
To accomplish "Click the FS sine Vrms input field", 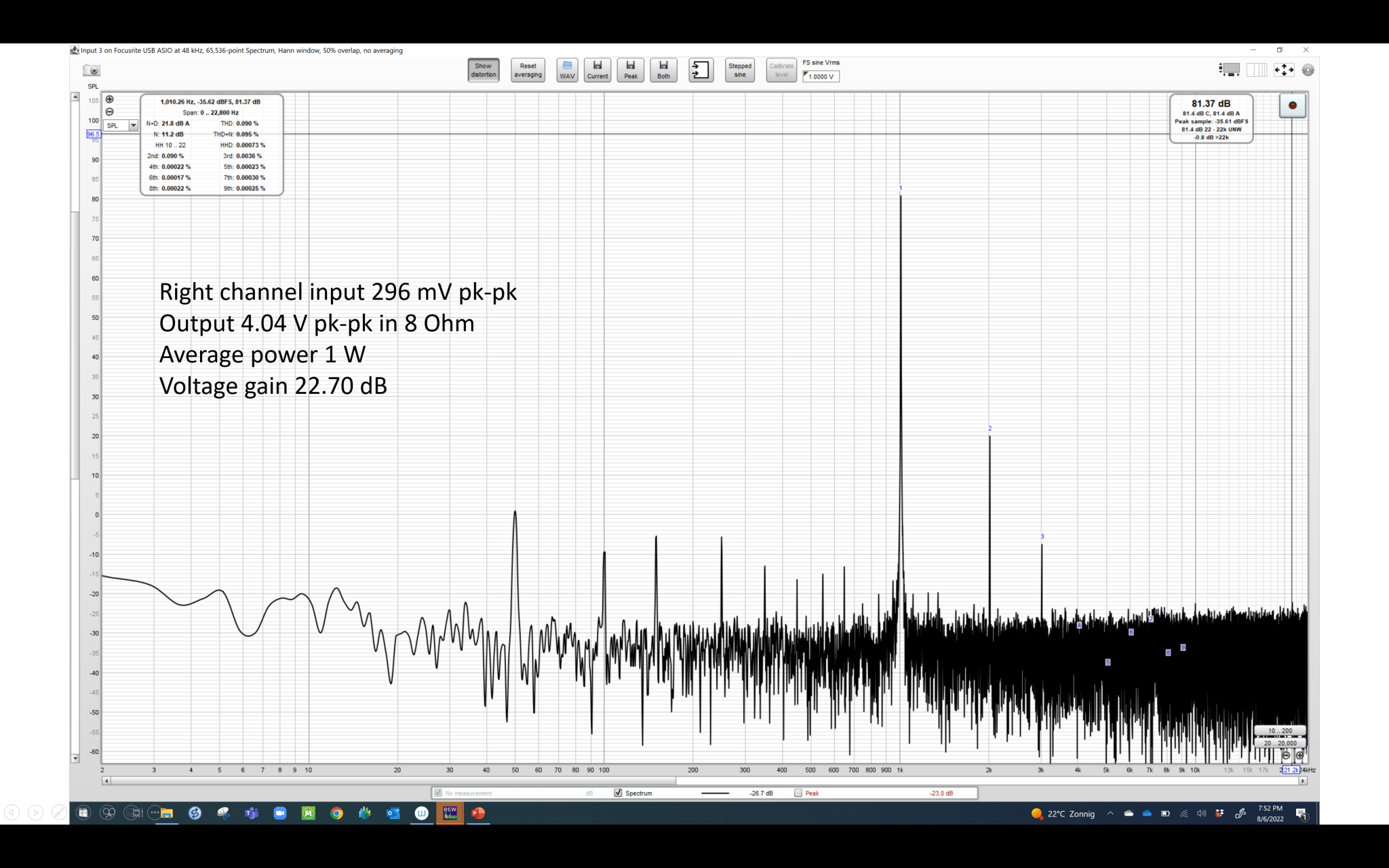I will [x=821, y=77].
